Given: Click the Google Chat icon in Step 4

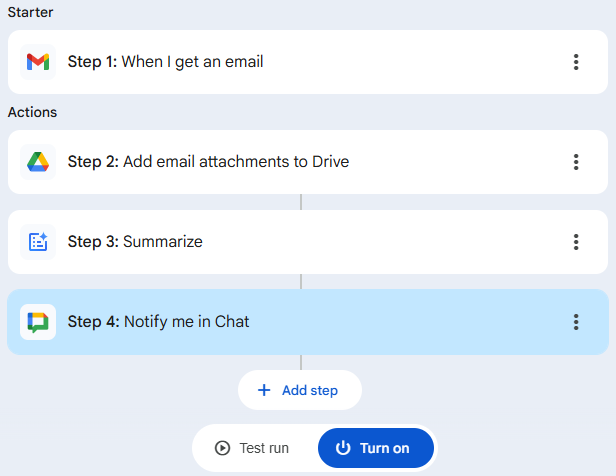Looking at the screenshot, I should 38,322.
